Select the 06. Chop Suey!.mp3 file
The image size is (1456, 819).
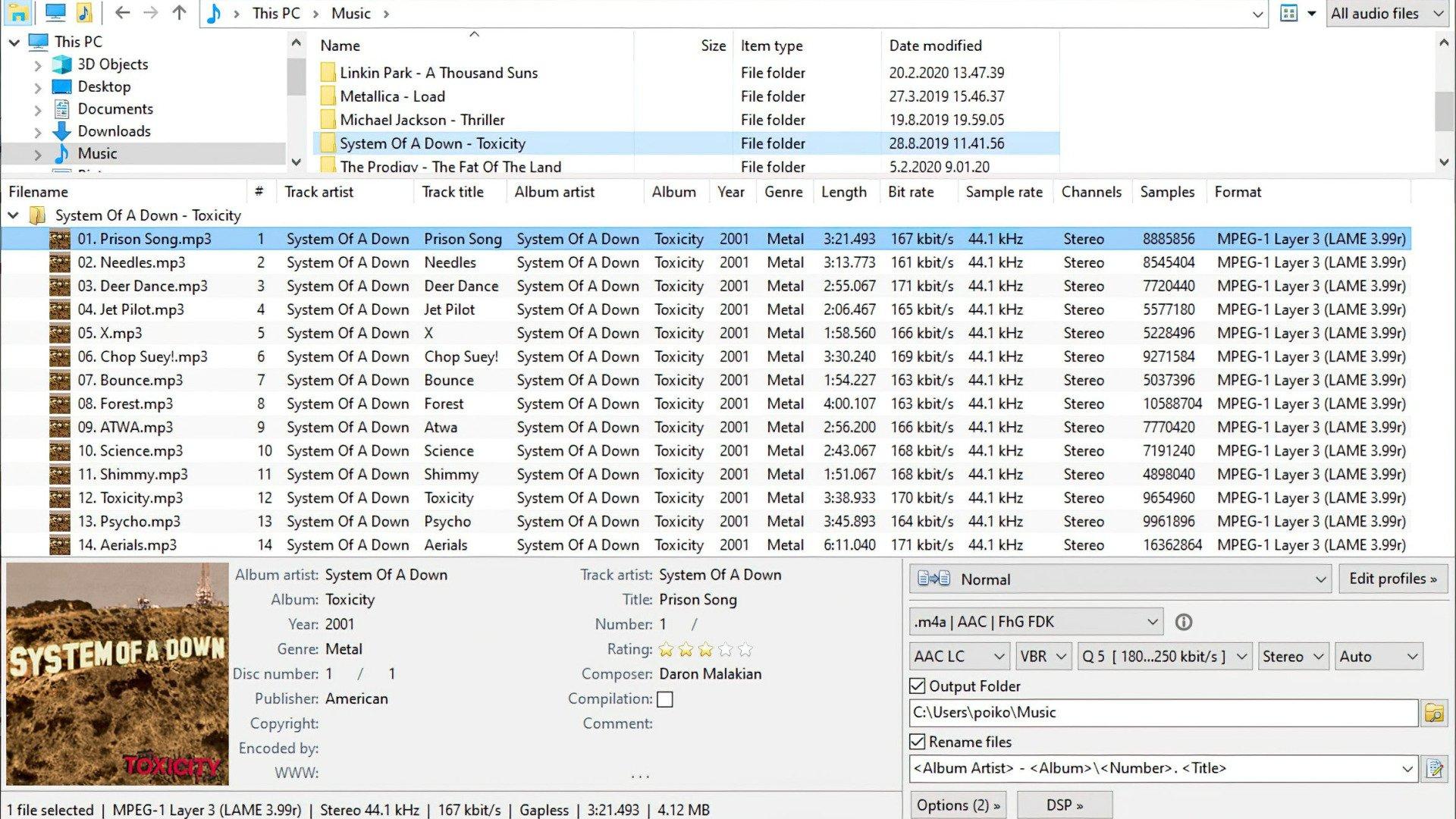(143, 356)
